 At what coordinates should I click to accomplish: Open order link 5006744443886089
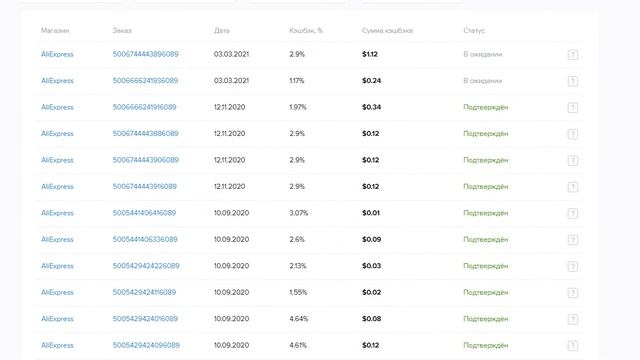[x=145, y=133]
